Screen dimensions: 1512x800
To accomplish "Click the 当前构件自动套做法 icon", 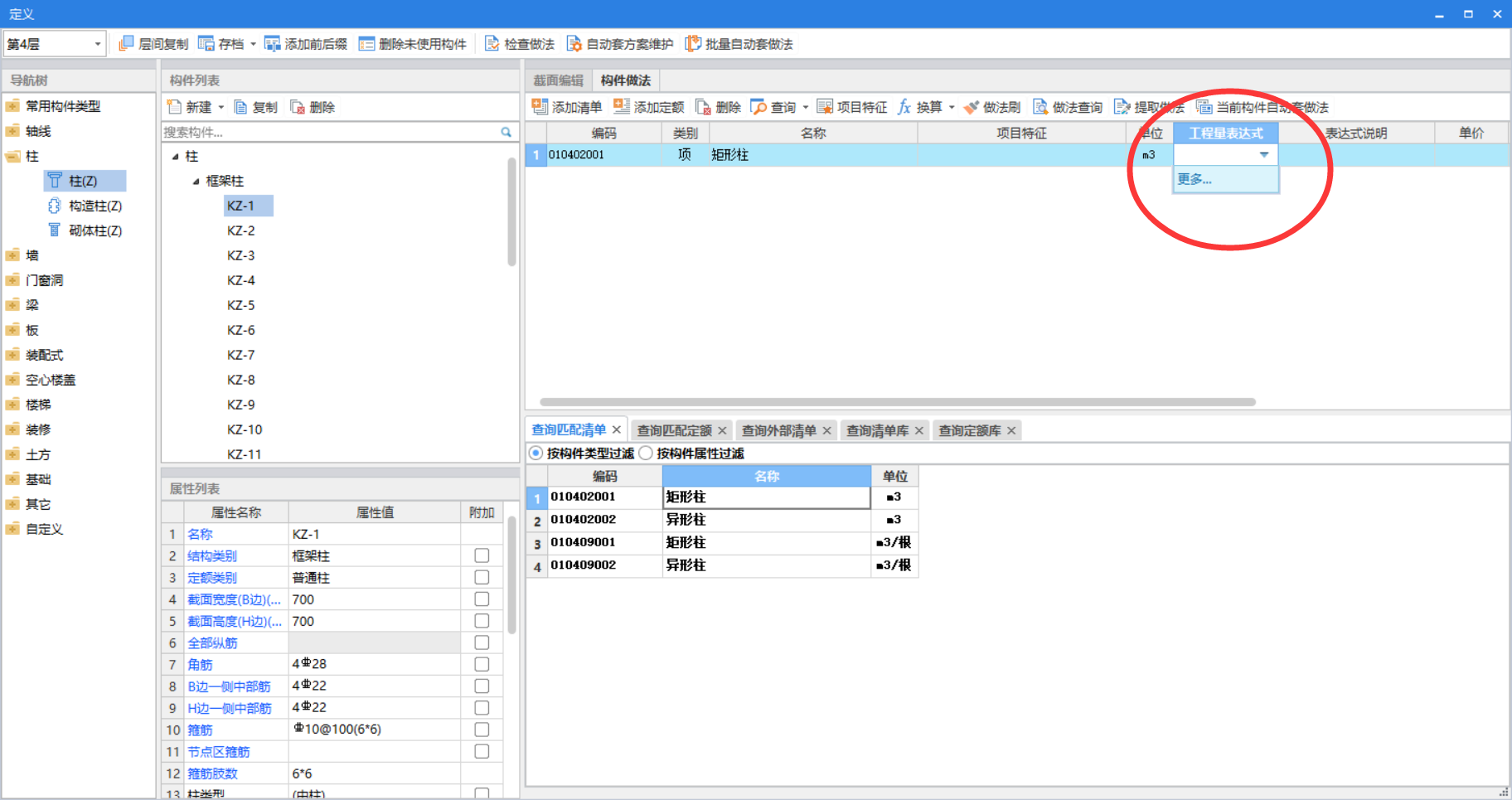I will click(x=1204, y=107).
